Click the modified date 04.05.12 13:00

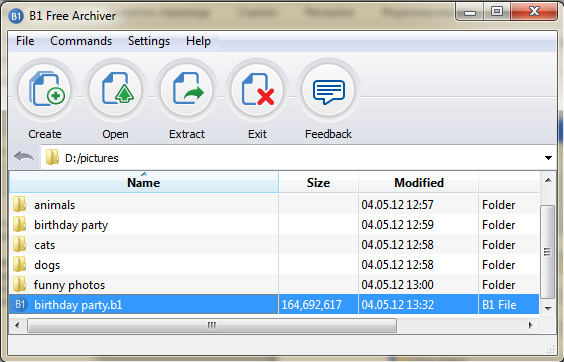pos(397,285)
